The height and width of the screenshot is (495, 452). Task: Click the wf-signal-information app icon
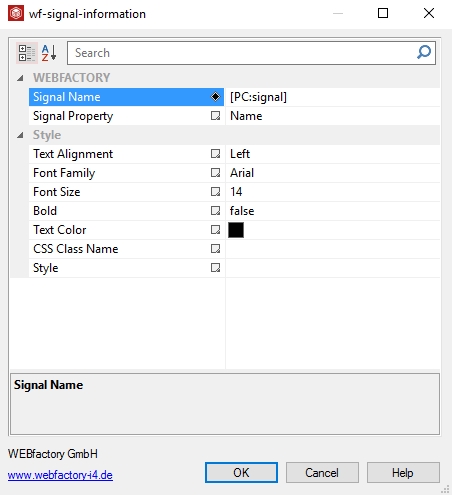click(x=16, y=13)
